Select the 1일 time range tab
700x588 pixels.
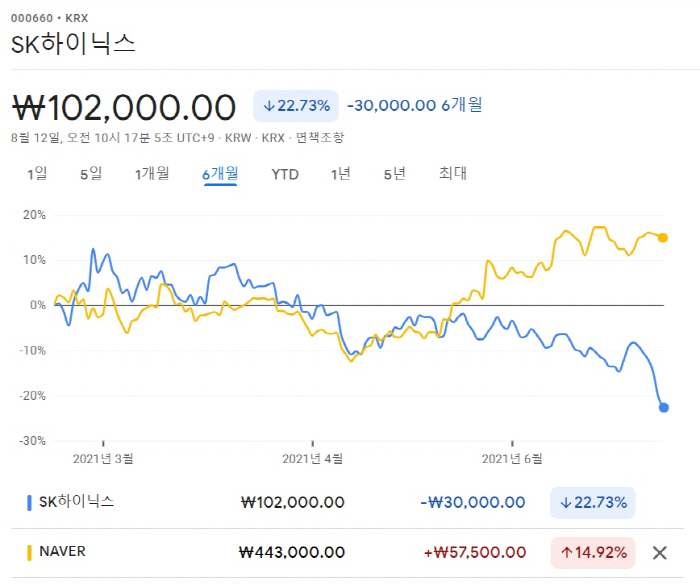tap(37, 173)
